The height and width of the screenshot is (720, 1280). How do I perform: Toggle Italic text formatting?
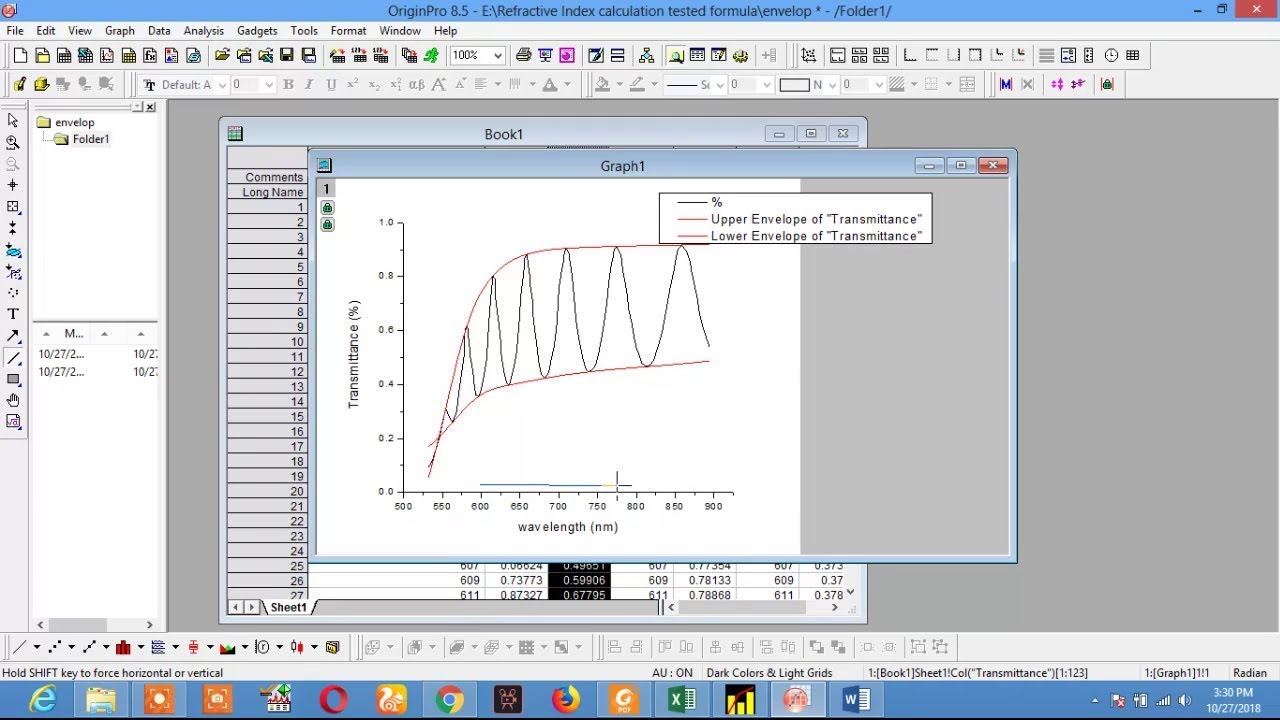click(309, 85)
